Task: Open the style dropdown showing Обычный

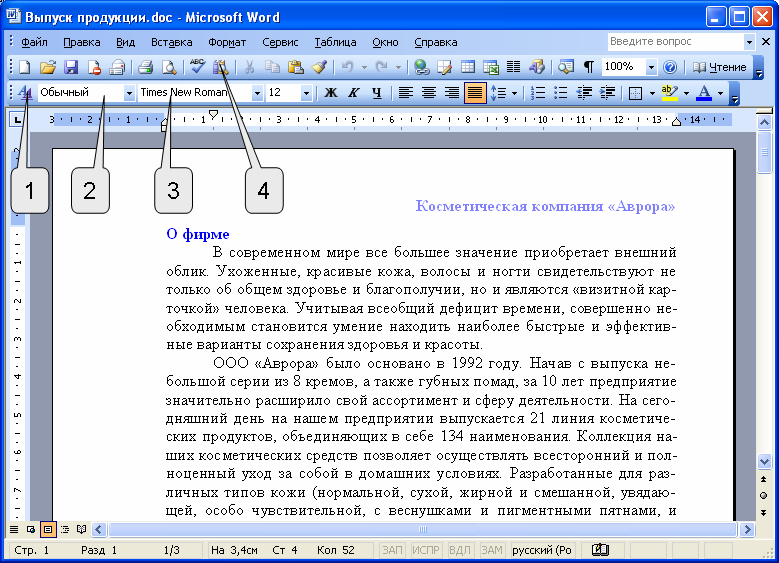Action: (129, 93)
